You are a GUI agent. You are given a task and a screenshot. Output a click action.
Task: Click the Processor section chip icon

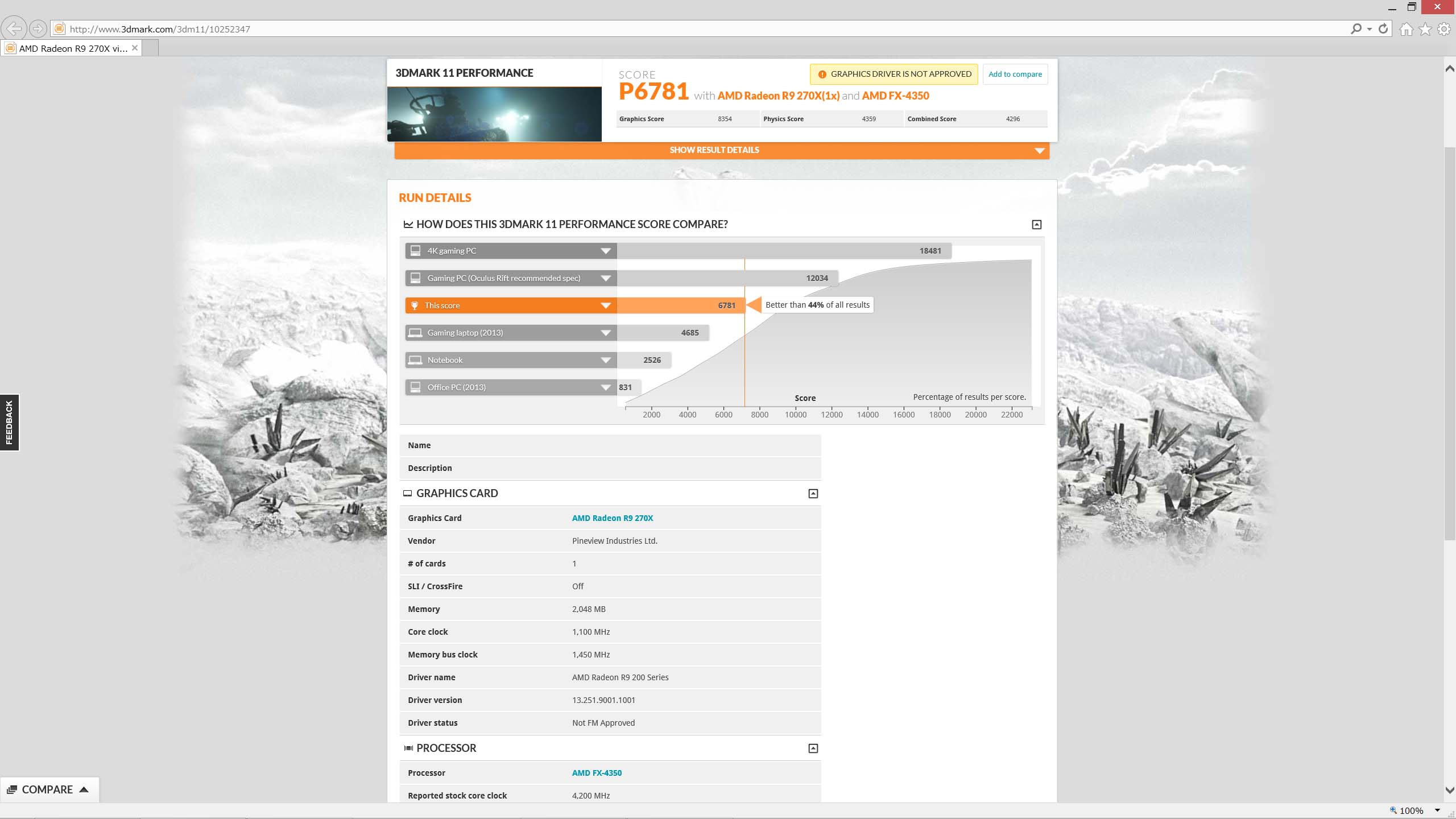click(x=408, y=748)
